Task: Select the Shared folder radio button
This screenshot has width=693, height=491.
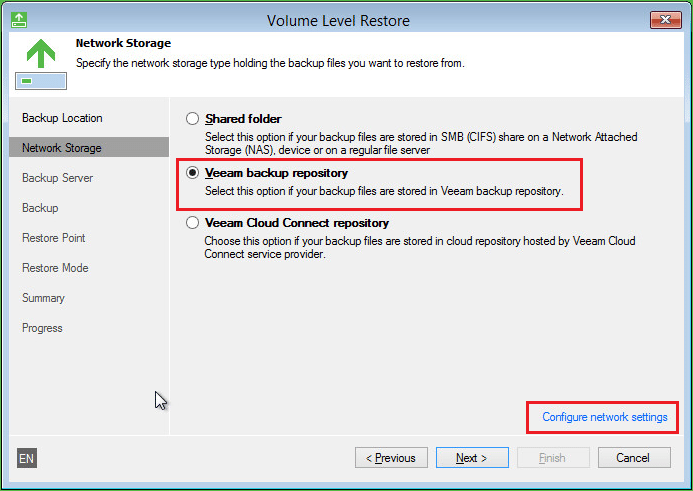Action: tap(192, 119)
